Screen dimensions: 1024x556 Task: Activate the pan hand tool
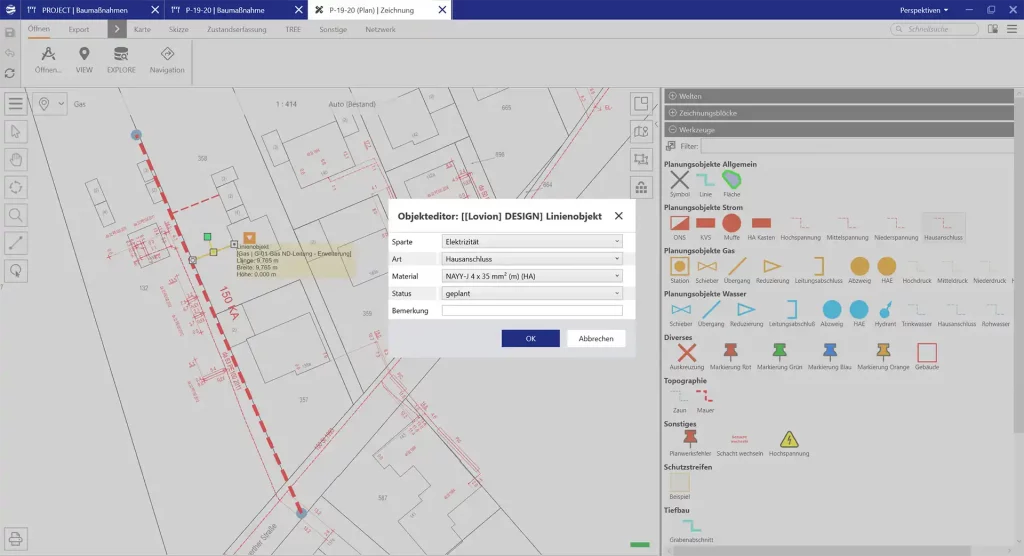[x=16, y=159]
